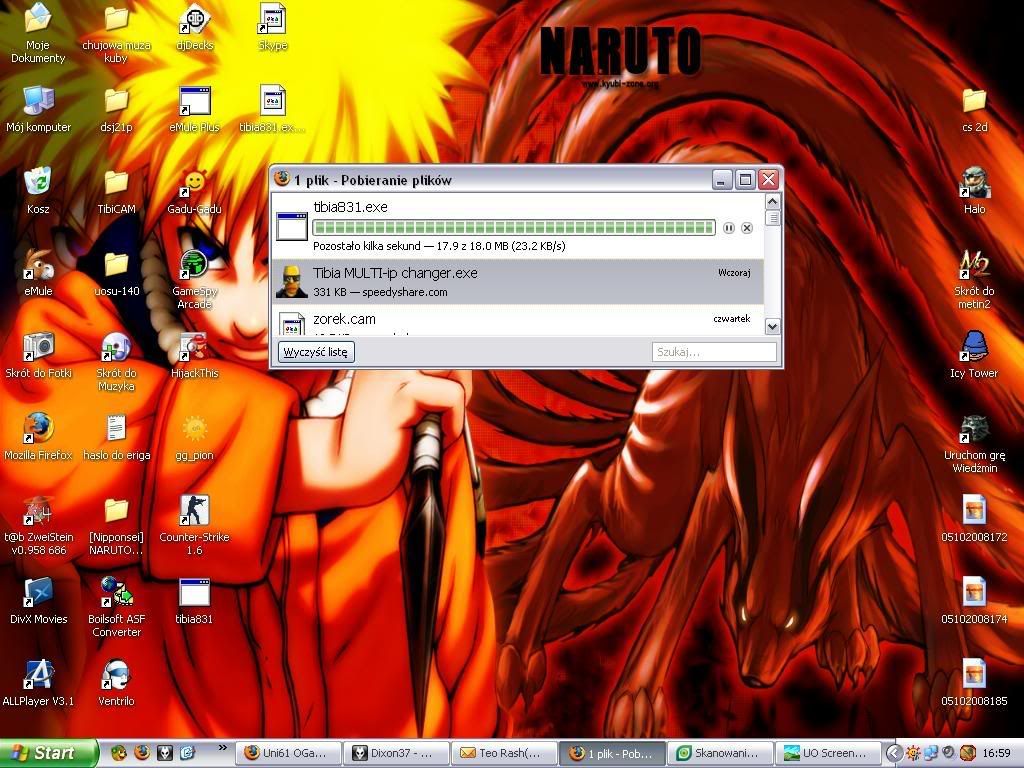Switch to the 'UO Screen...' taskbar window
The image size is (1024, 768).
(x=827, y=754)
